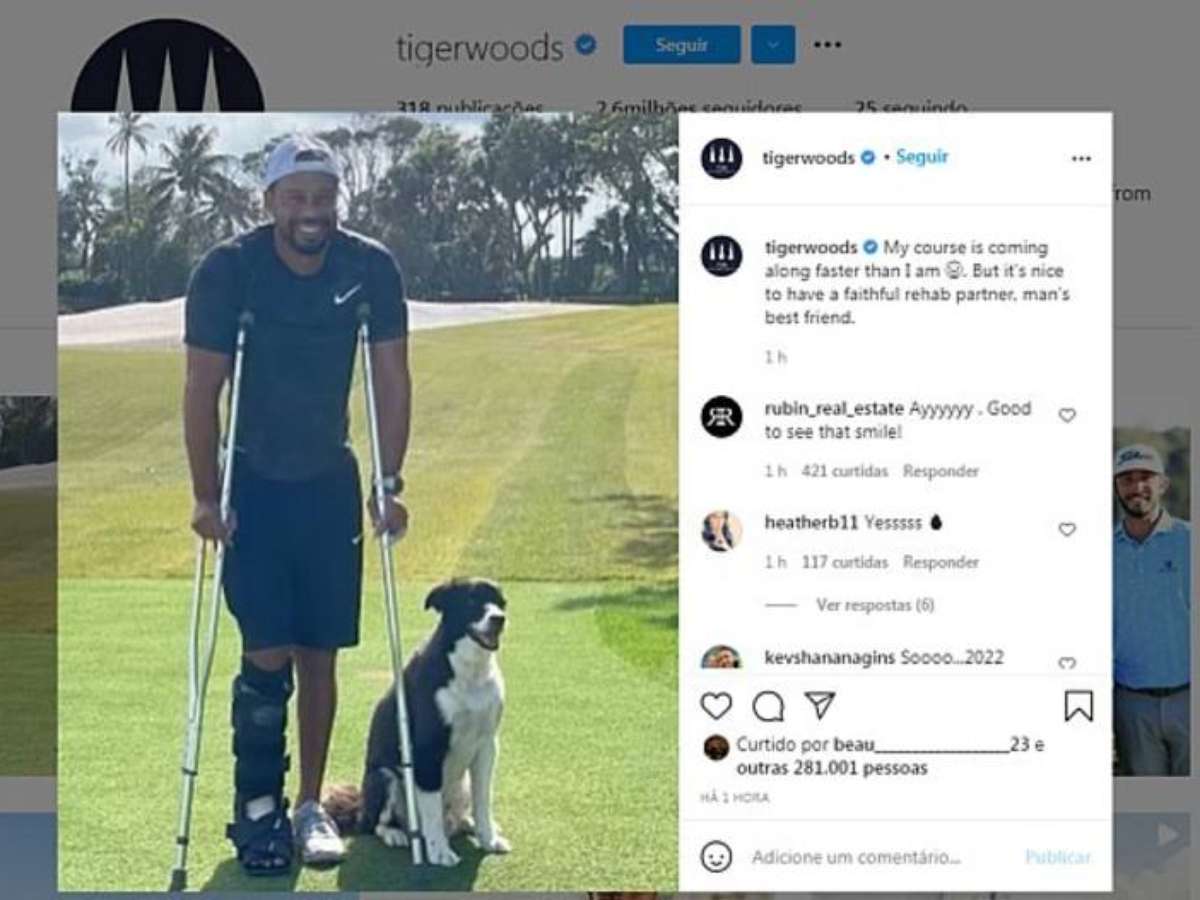Reply to rubin_real_estate comment via Responder
This screenshot has width=1200, height=900.
pos(941,471)
